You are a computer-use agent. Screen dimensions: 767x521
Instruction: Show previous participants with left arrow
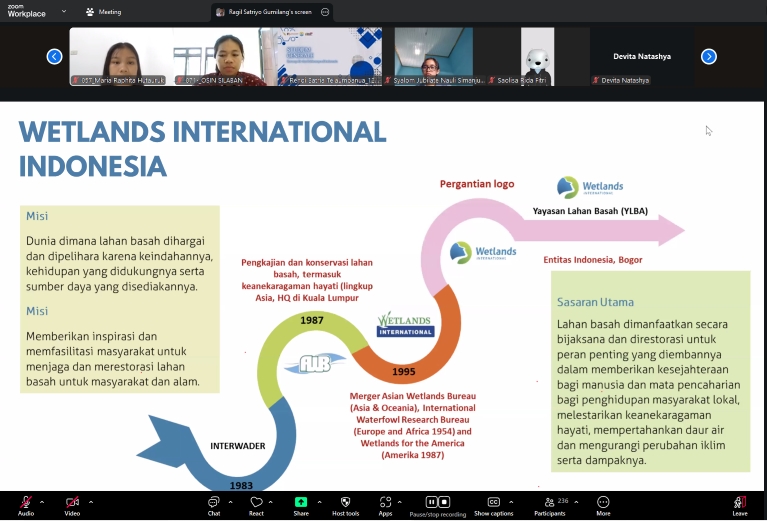click(x=54, y=57)
